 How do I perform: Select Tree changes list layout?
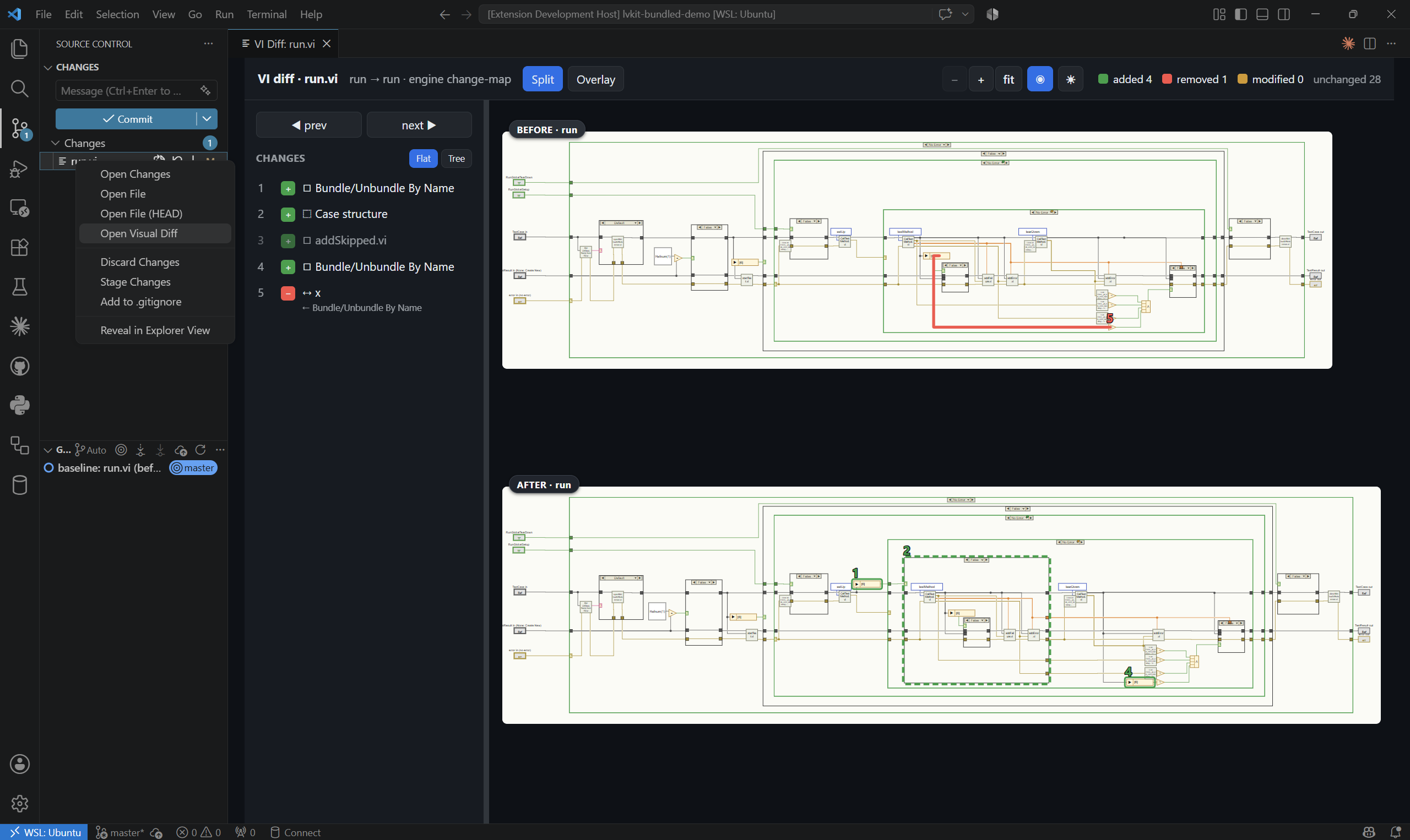[456, 159]
